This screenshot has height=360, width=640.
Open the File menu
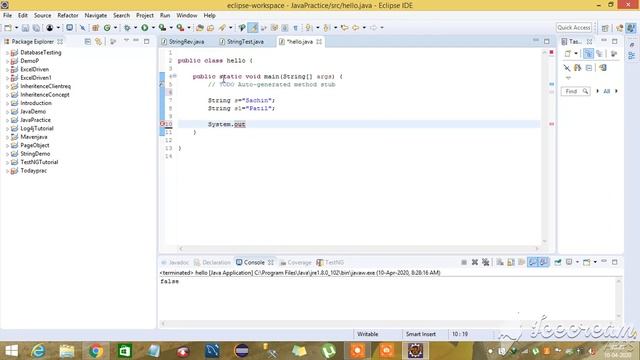7,15
